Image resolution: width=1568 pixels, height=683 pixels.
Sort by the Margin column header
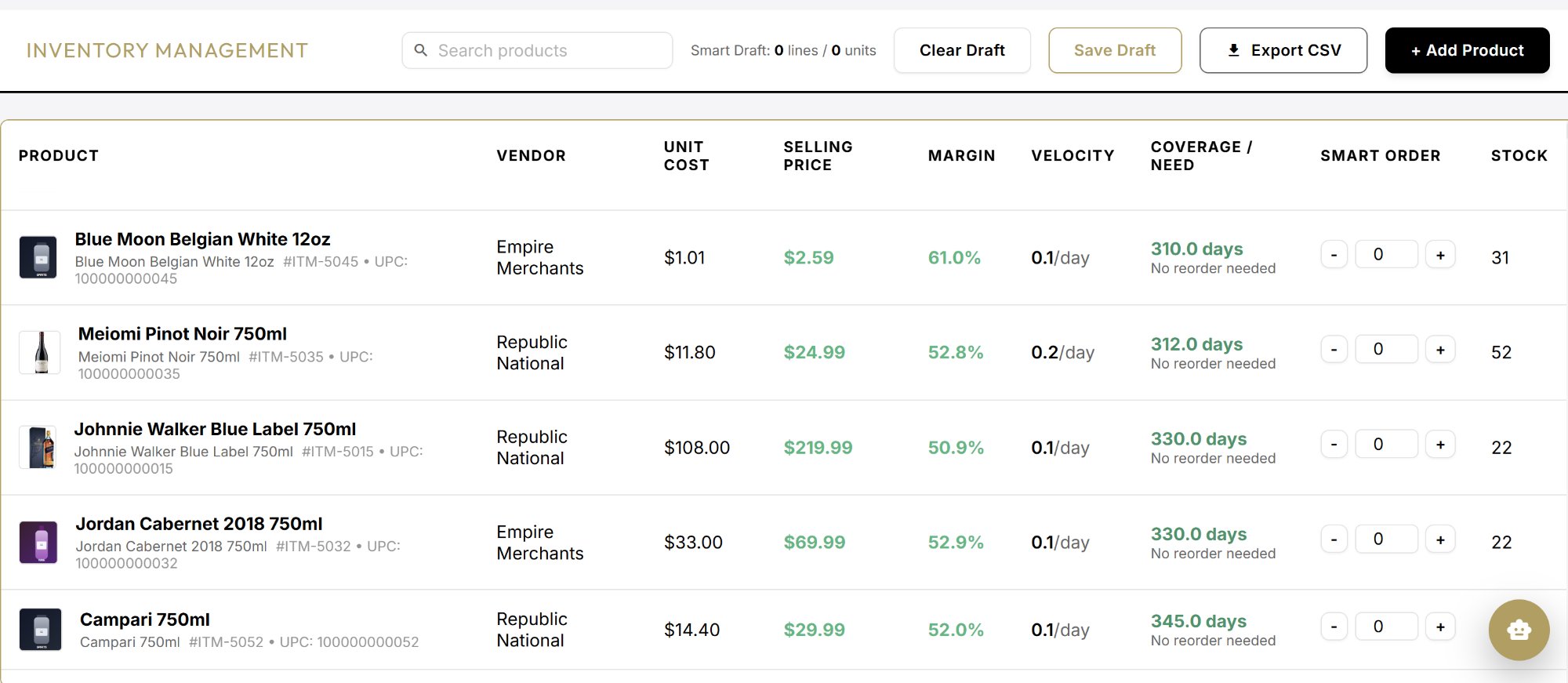[x=961, y=155]
